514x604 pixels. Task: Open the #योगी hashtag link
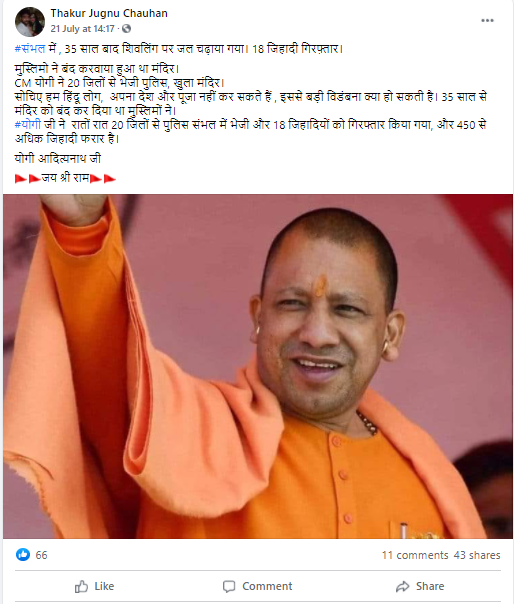(28, 124)
